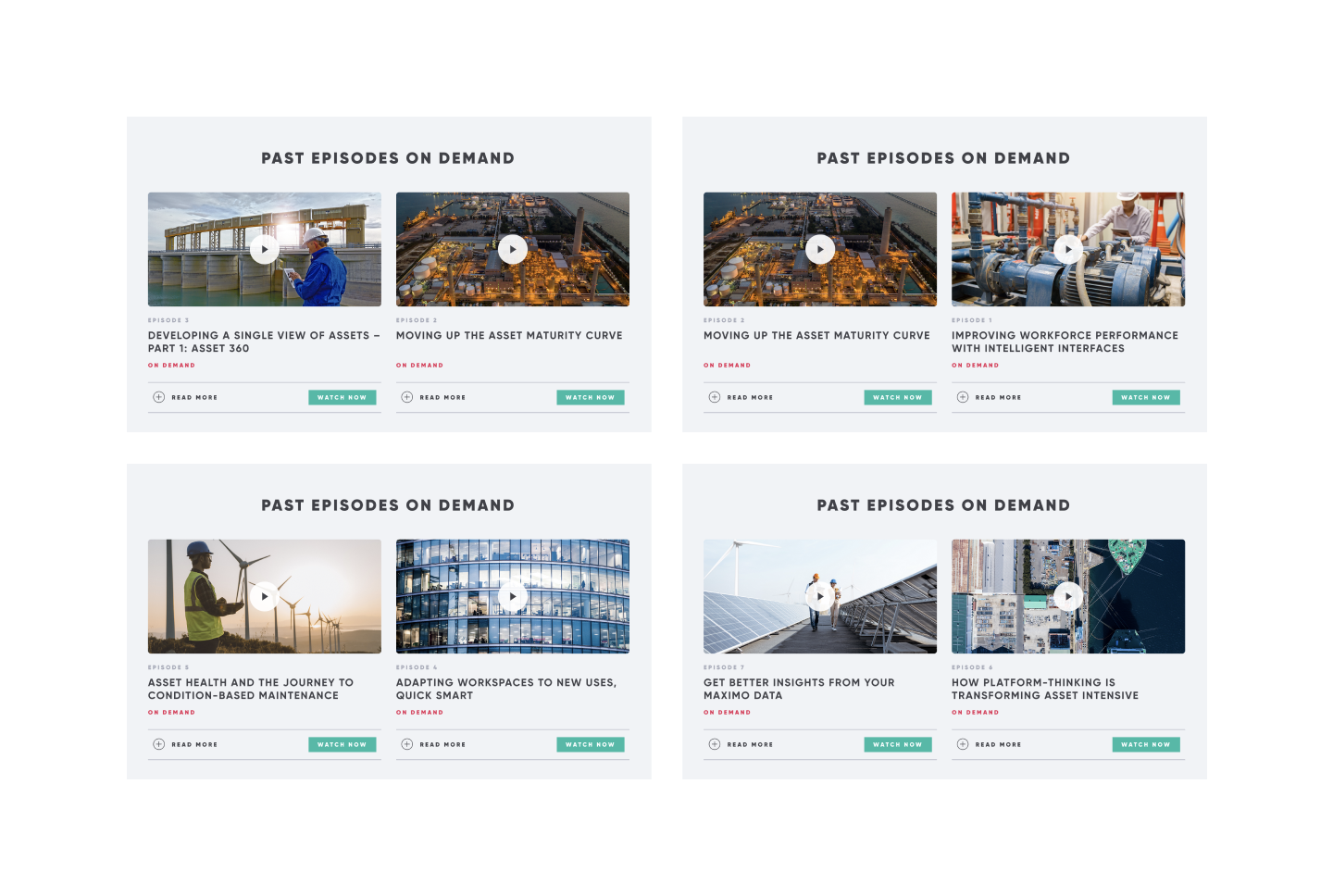Click Watch Now for Asset Health episode

[343, 744]
